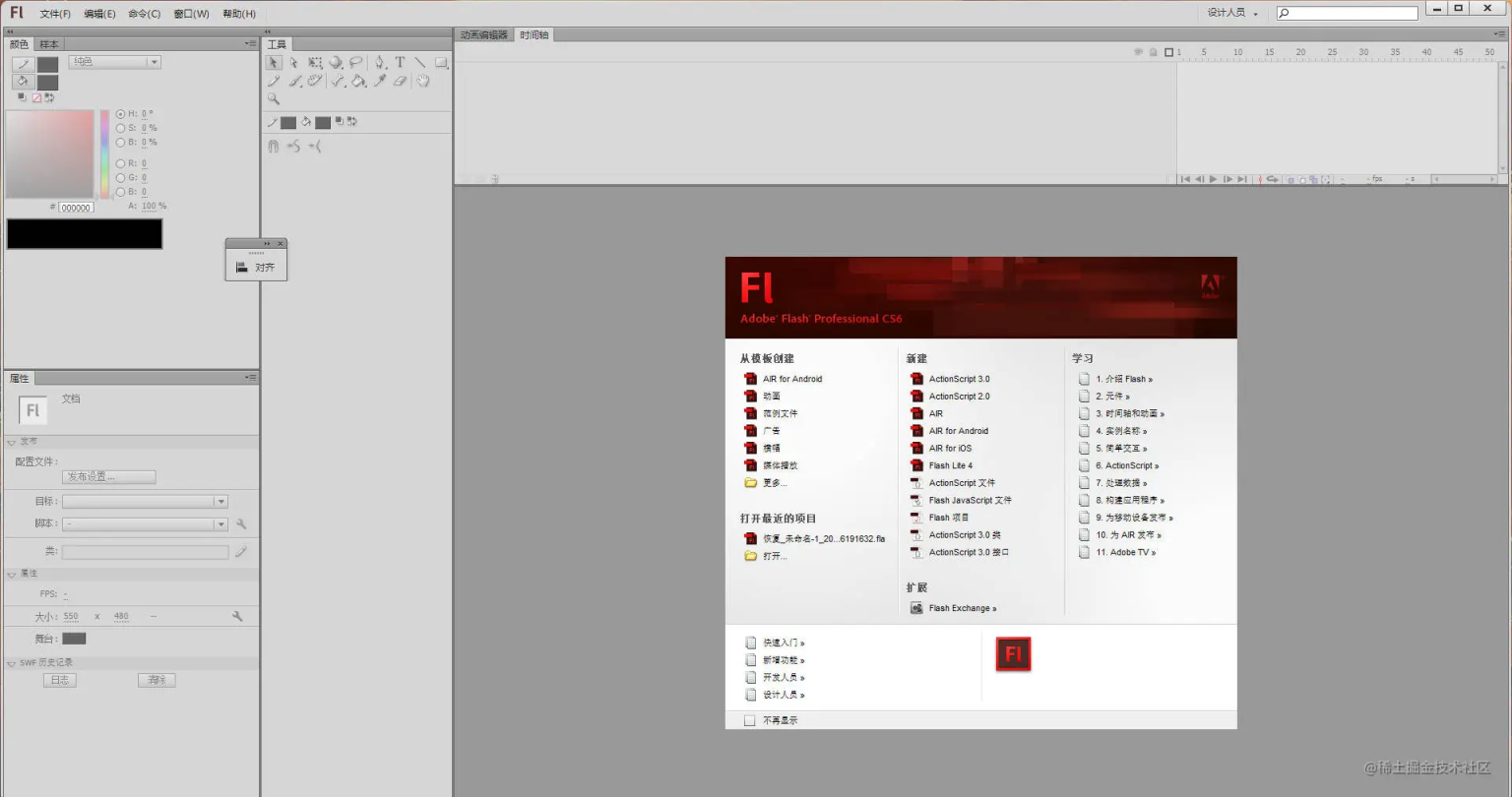Open the 目标 target dropdown
Screen dimensions: 1512x797
pos(145,501)
